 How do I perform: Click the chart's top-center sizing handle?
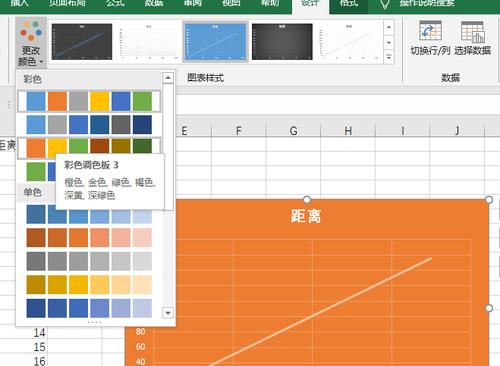(x=307, y=199)
